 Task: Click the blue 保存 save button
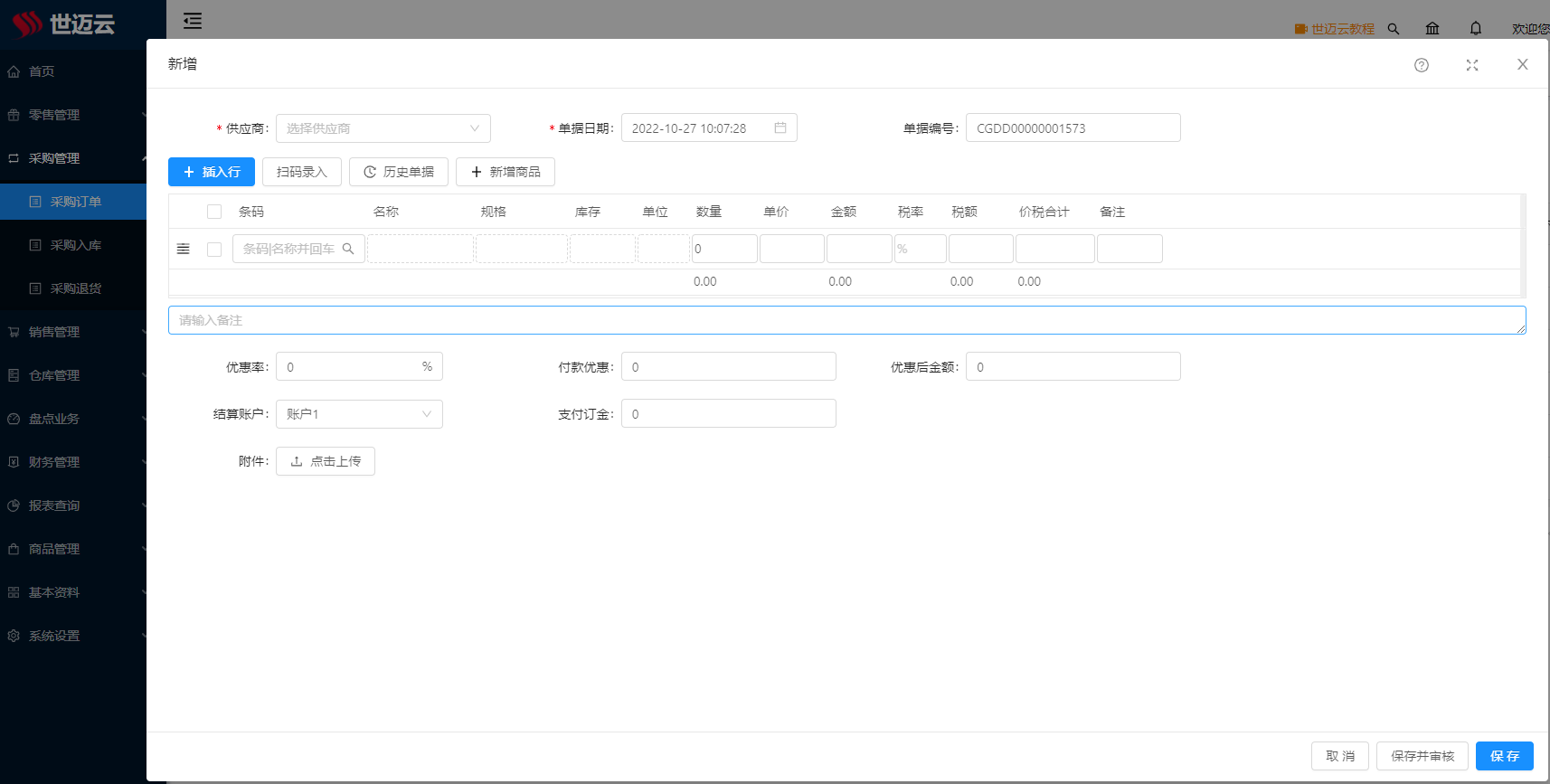click(1505, 756)
